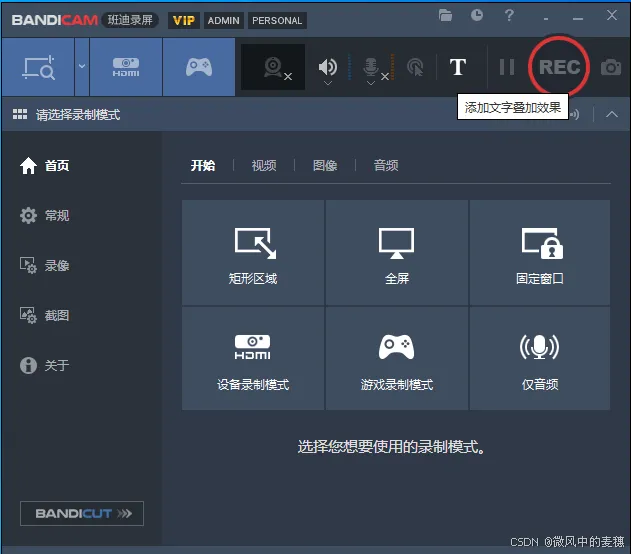Open the microphone settings dropdown arrow
The width and height of the screenshot is (631, 554).
[371, 83]
